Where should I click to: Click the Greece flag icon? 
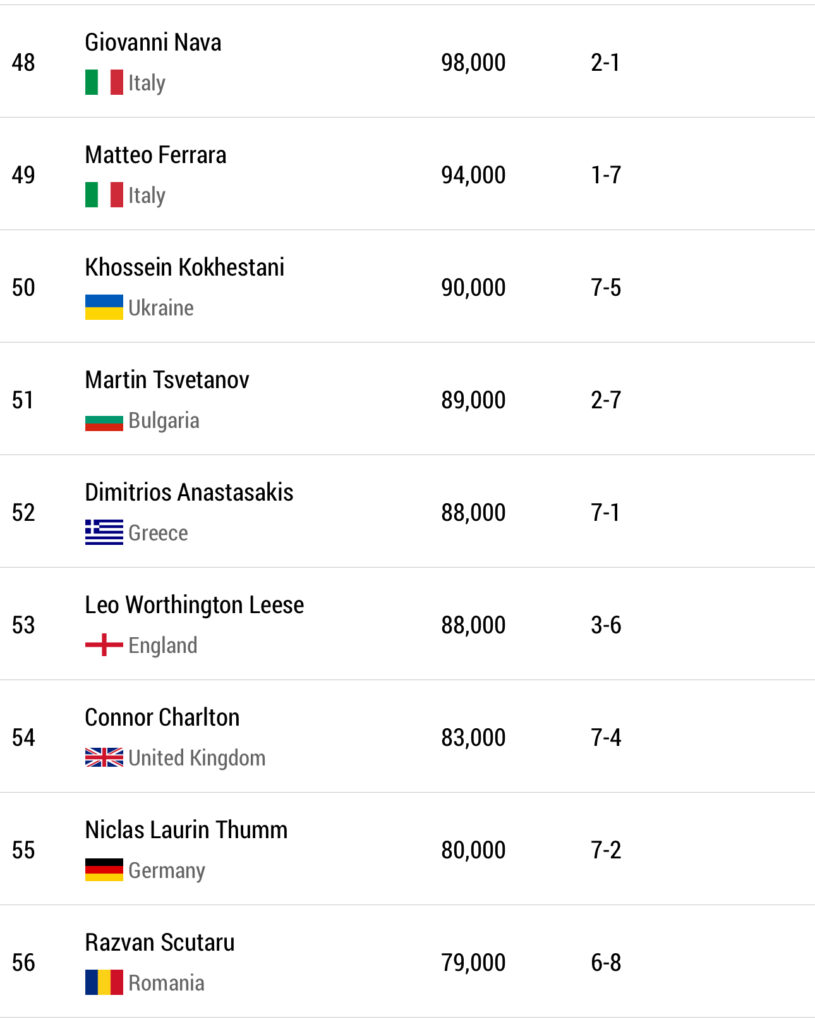click(104, 533)
